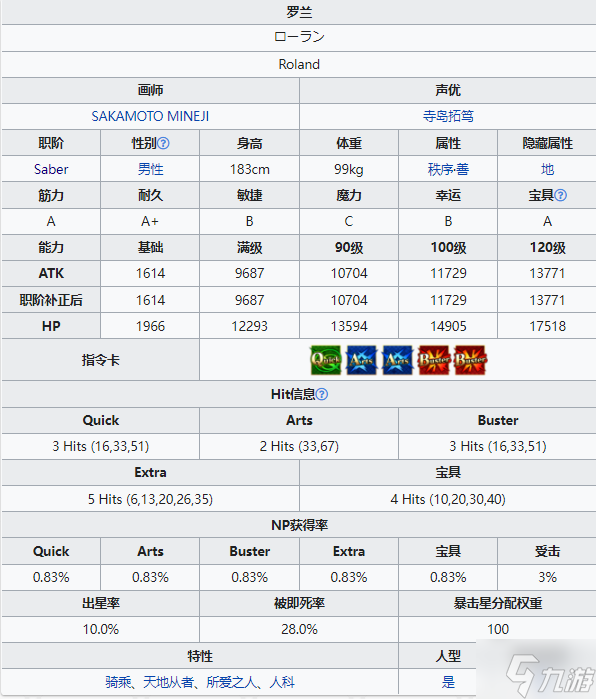Select the level 100 HP 14905
The image size is (596, 699).
click(x=448, y=326)
